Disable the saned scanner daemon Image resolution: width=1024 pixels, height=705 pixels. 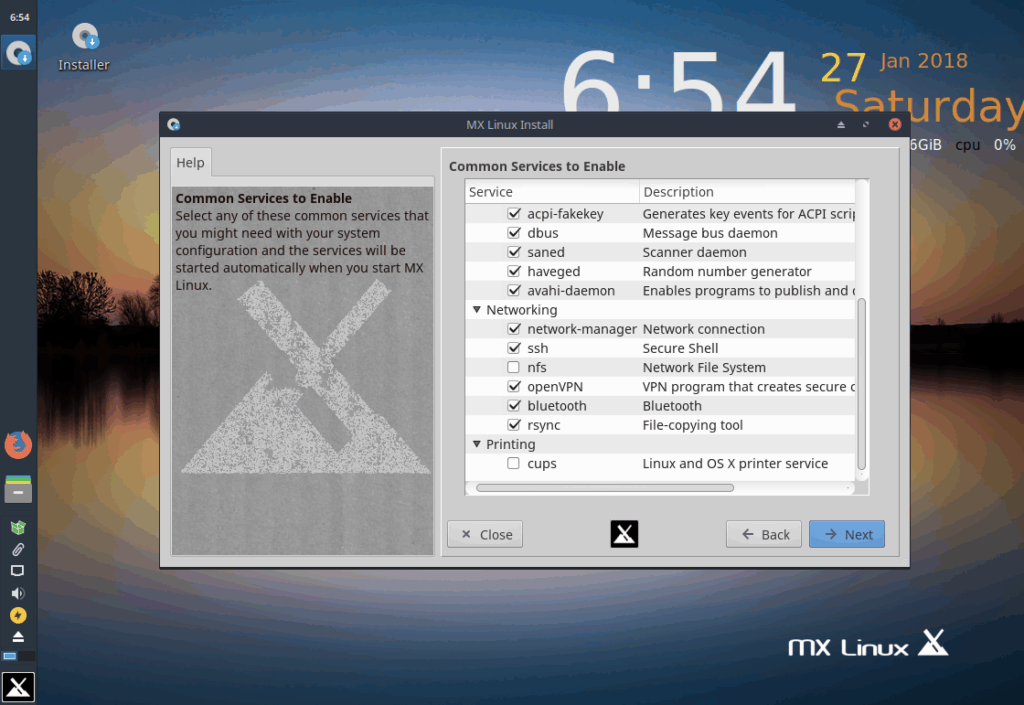(x=514, y=252)
